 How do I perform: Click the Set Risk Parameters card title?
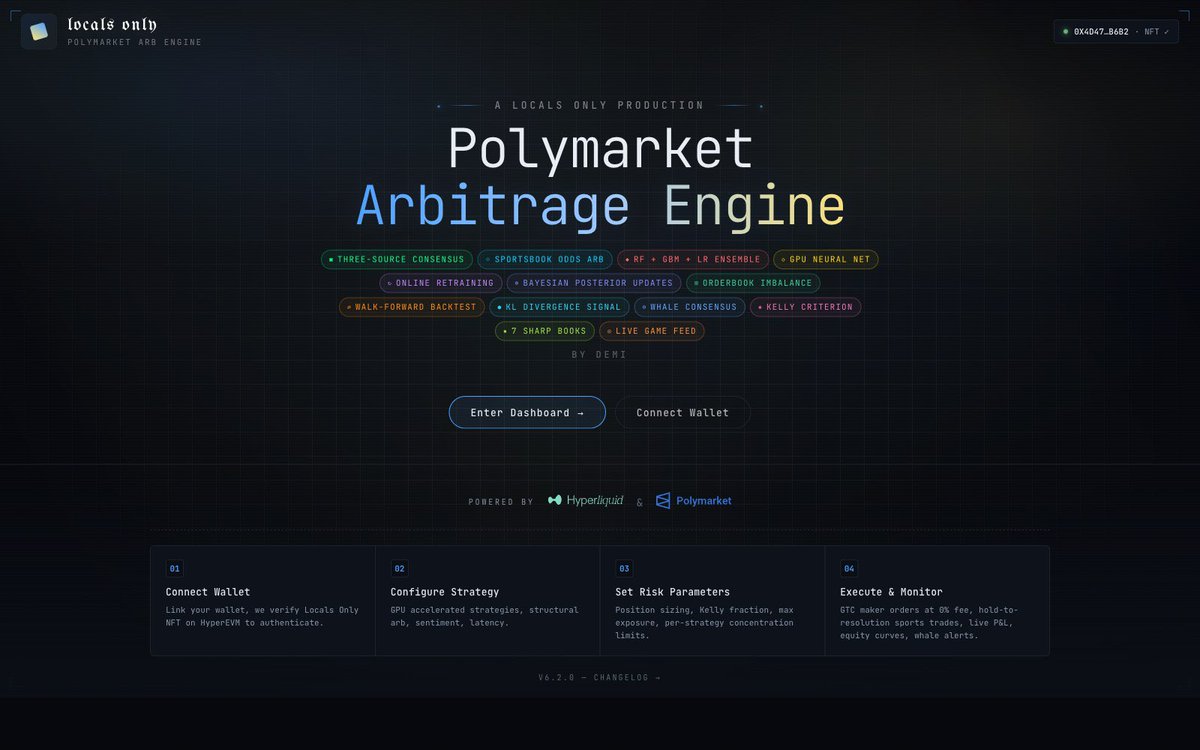(x=673, y=592)
